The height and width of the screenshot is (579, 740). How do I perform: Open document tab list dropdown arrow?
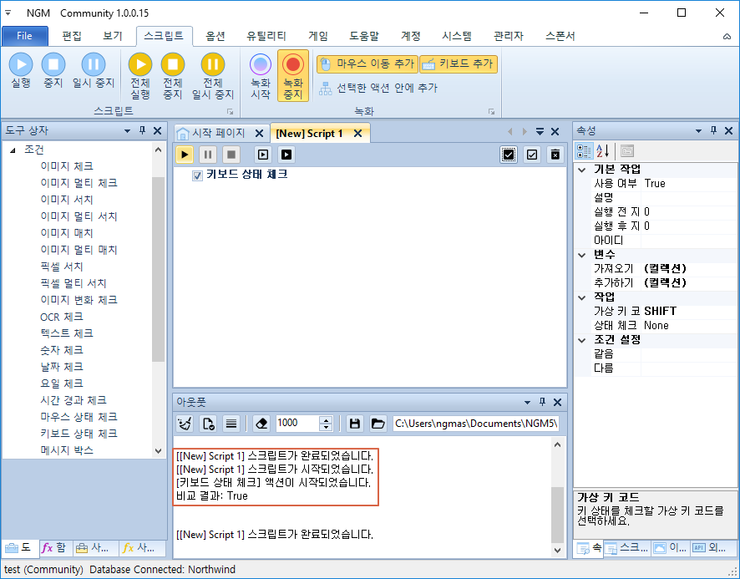[x=540, y=132]
